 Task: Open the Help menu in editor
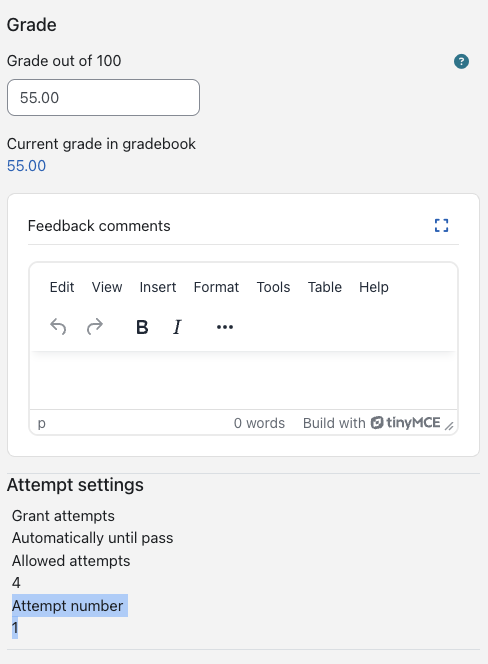374,287
